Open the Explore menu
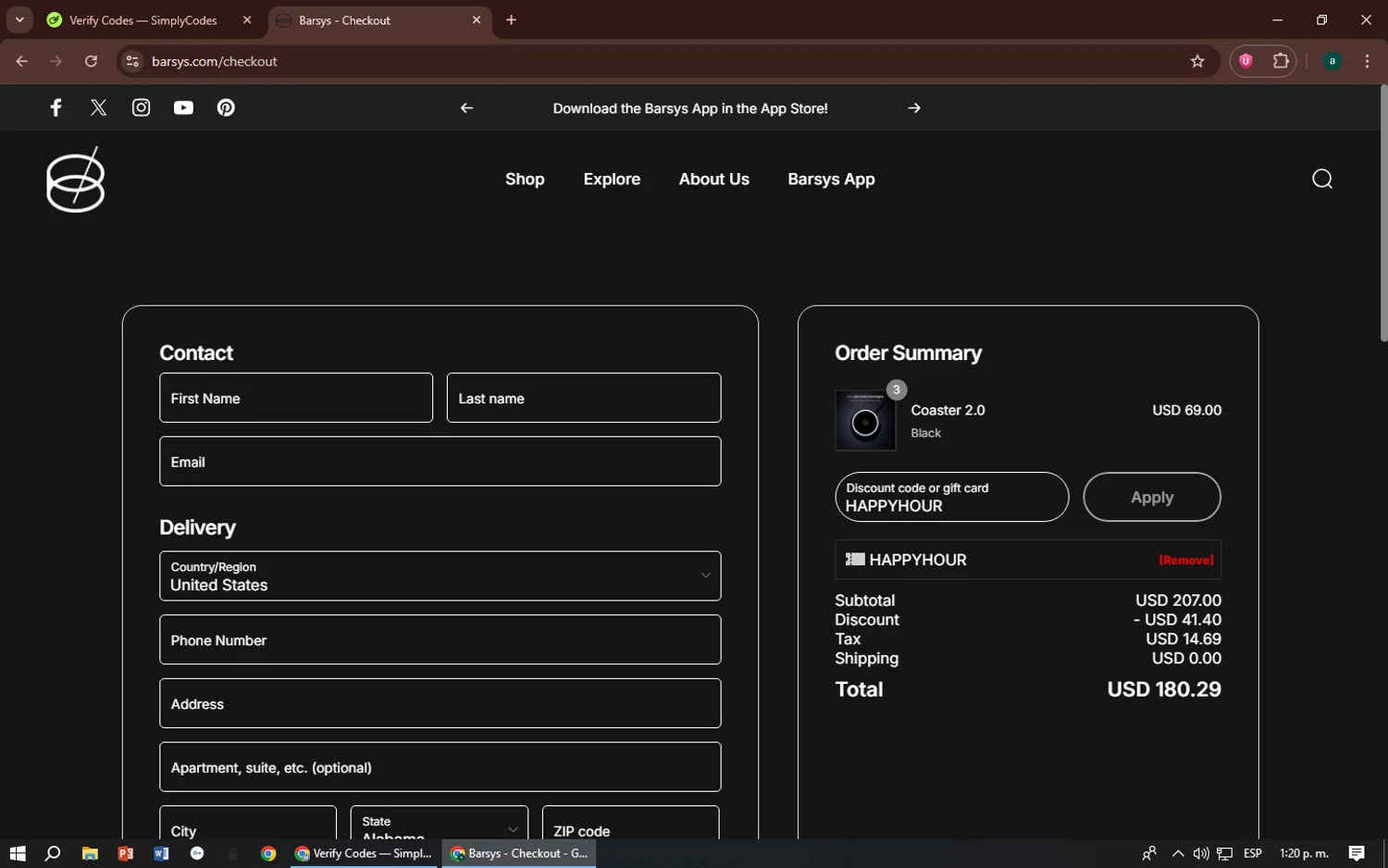The height and width of the screenshot is (868, 1388). pyautogui.click(x=612, y=180)
